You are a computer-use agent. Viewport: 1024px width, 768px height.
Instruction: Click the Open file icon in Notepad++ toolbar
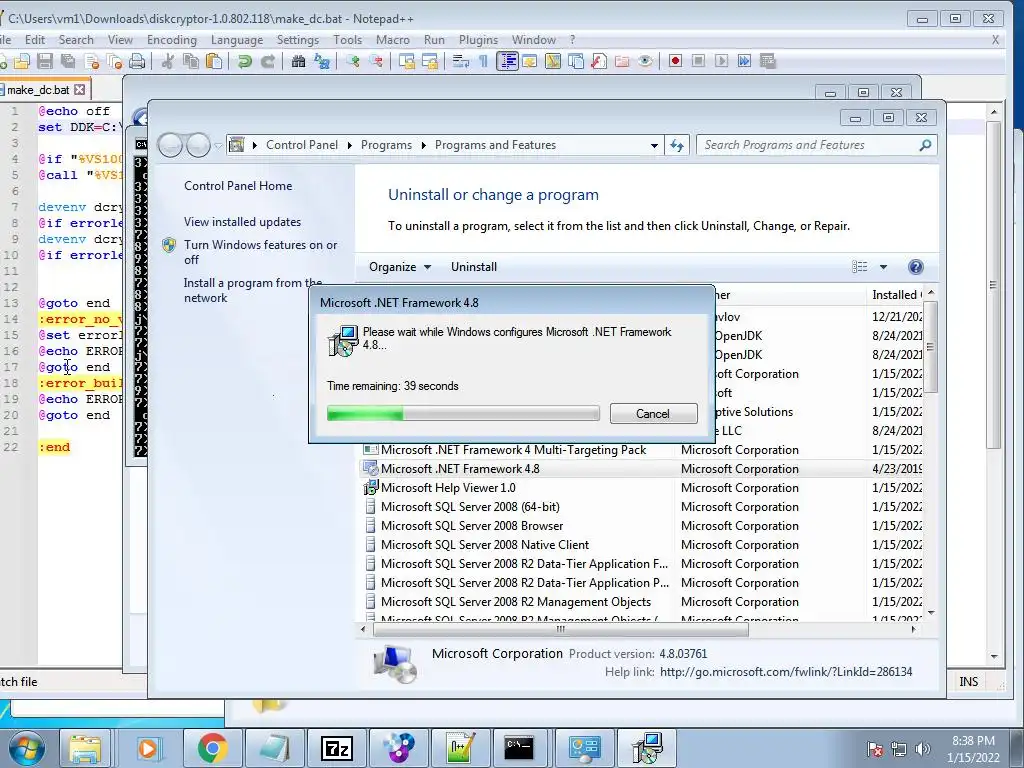[x=22, y=61]
